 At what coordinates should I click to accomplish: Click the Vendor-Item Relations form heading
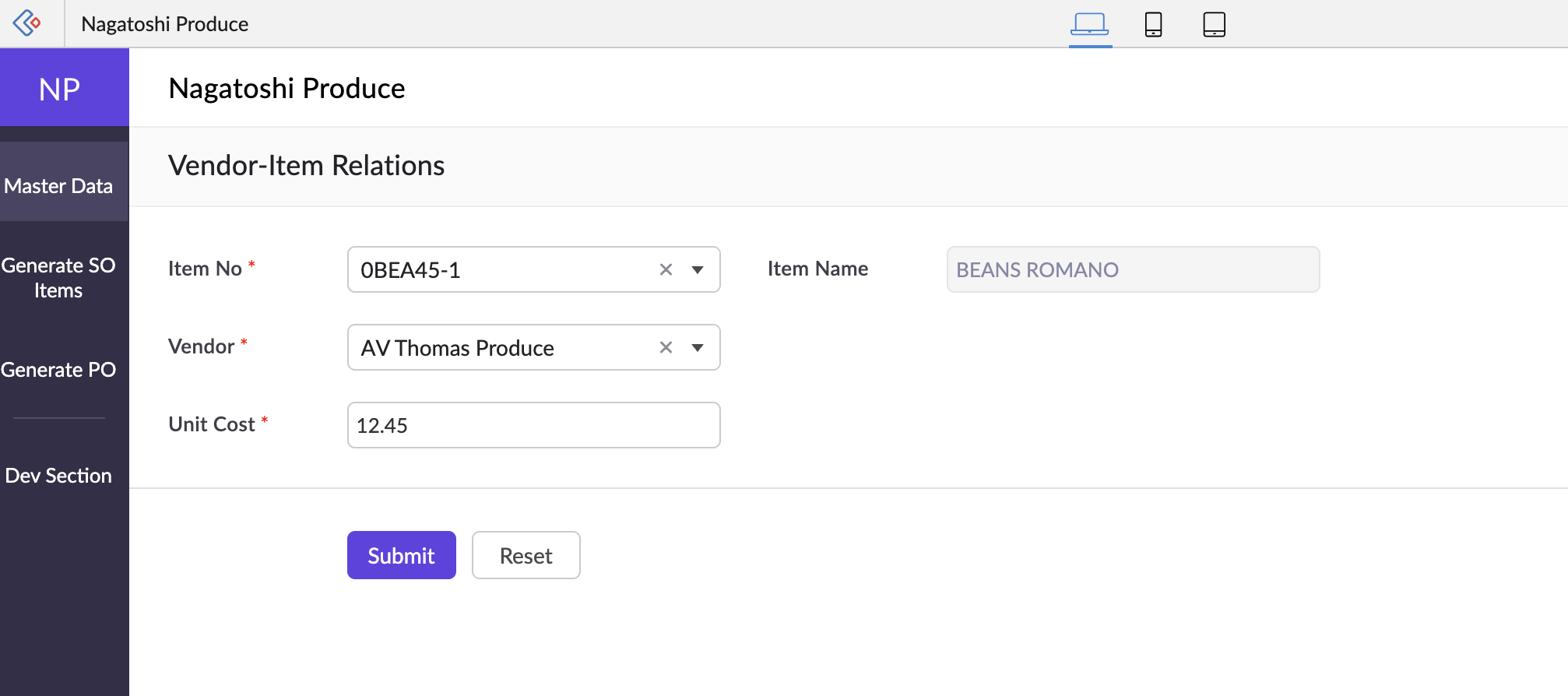tap(307, 166)
